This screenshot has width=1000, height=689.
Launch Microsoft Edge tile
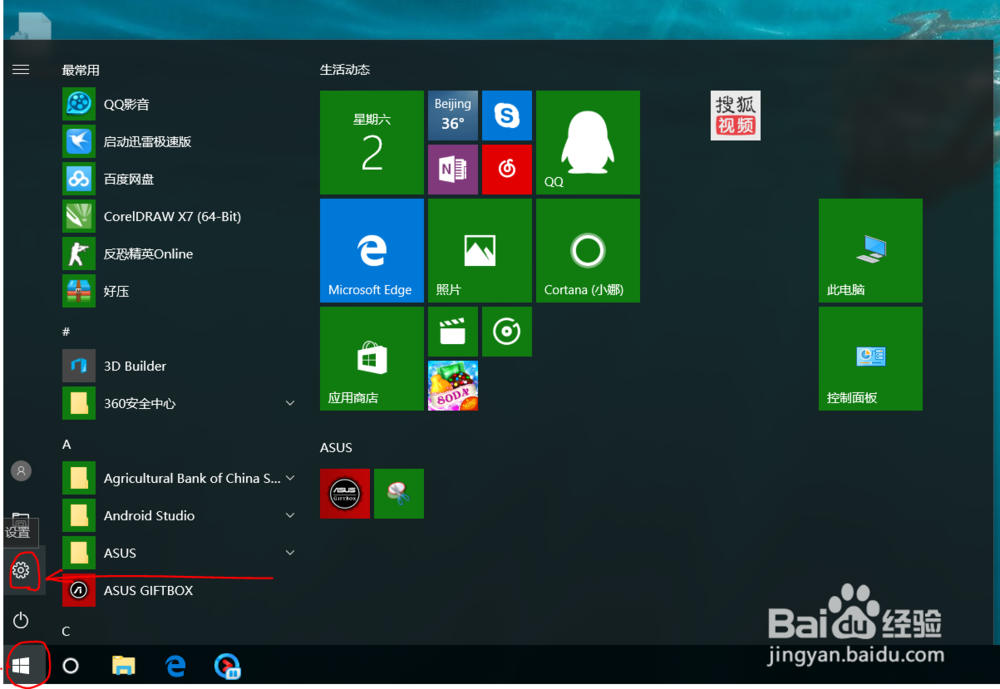[x=372, y=251]
